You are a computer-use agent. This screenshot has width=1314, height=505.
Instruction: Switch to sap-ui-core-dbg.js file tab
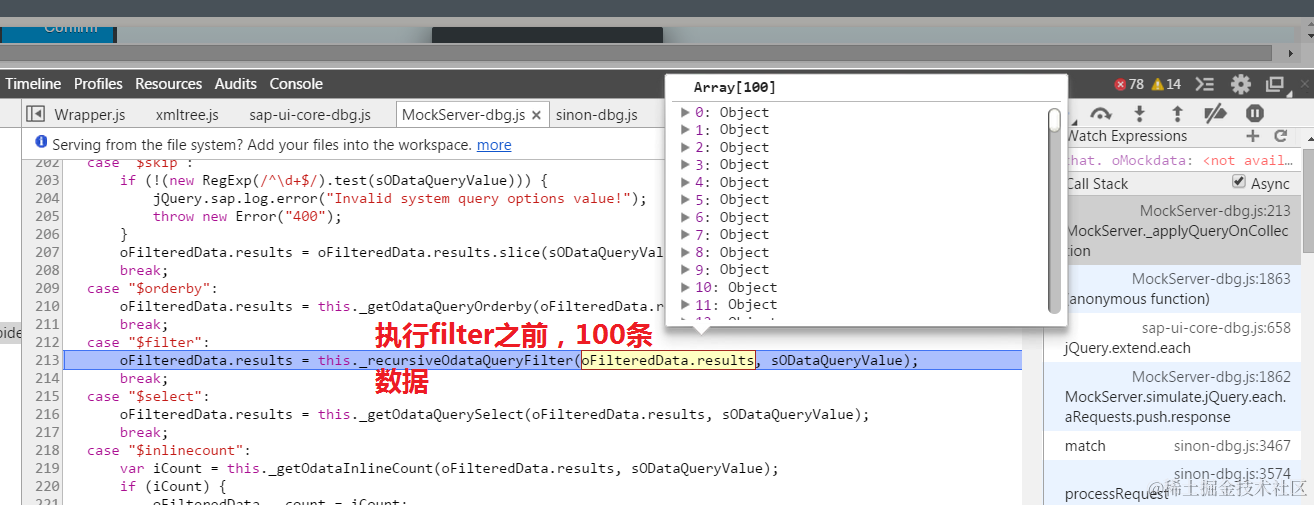pos(310,115)
